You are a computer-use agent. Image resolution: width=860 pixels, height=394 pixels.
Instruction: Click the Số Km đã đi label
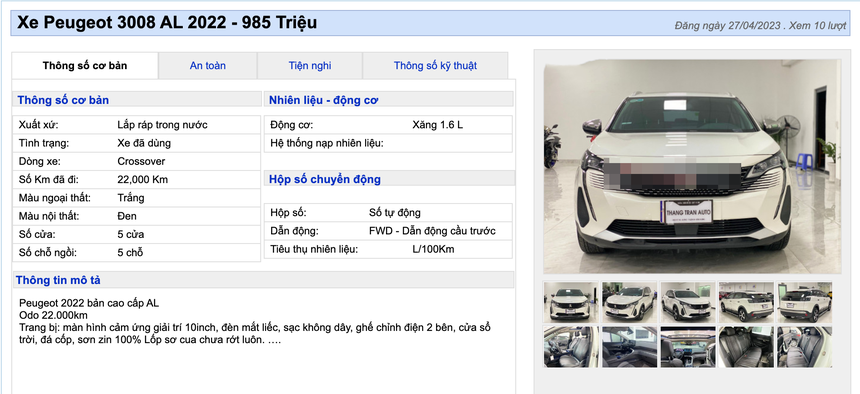(x=49, y=179)
